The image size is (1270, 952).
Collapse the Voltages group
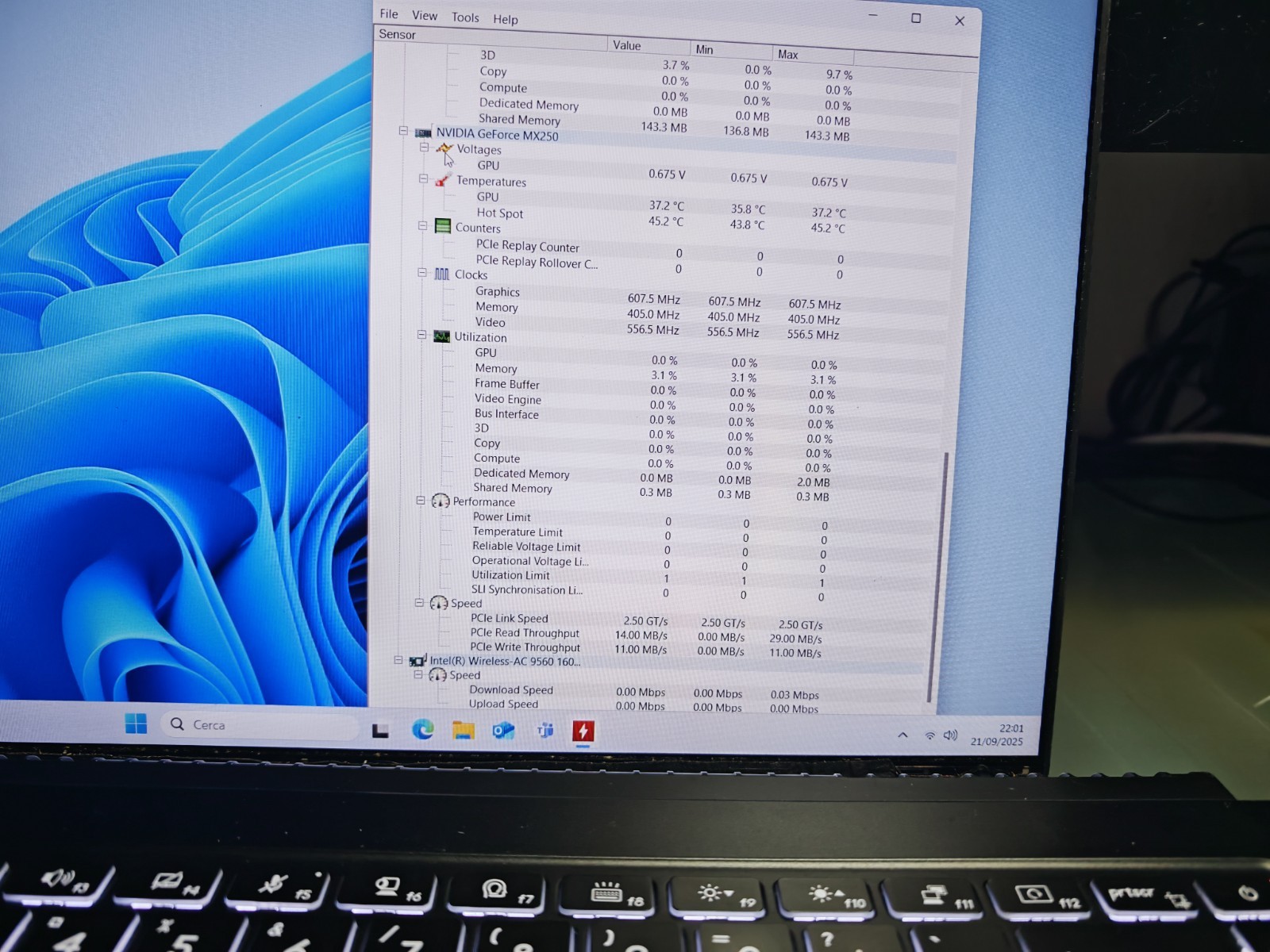click(x=424, y=148)
